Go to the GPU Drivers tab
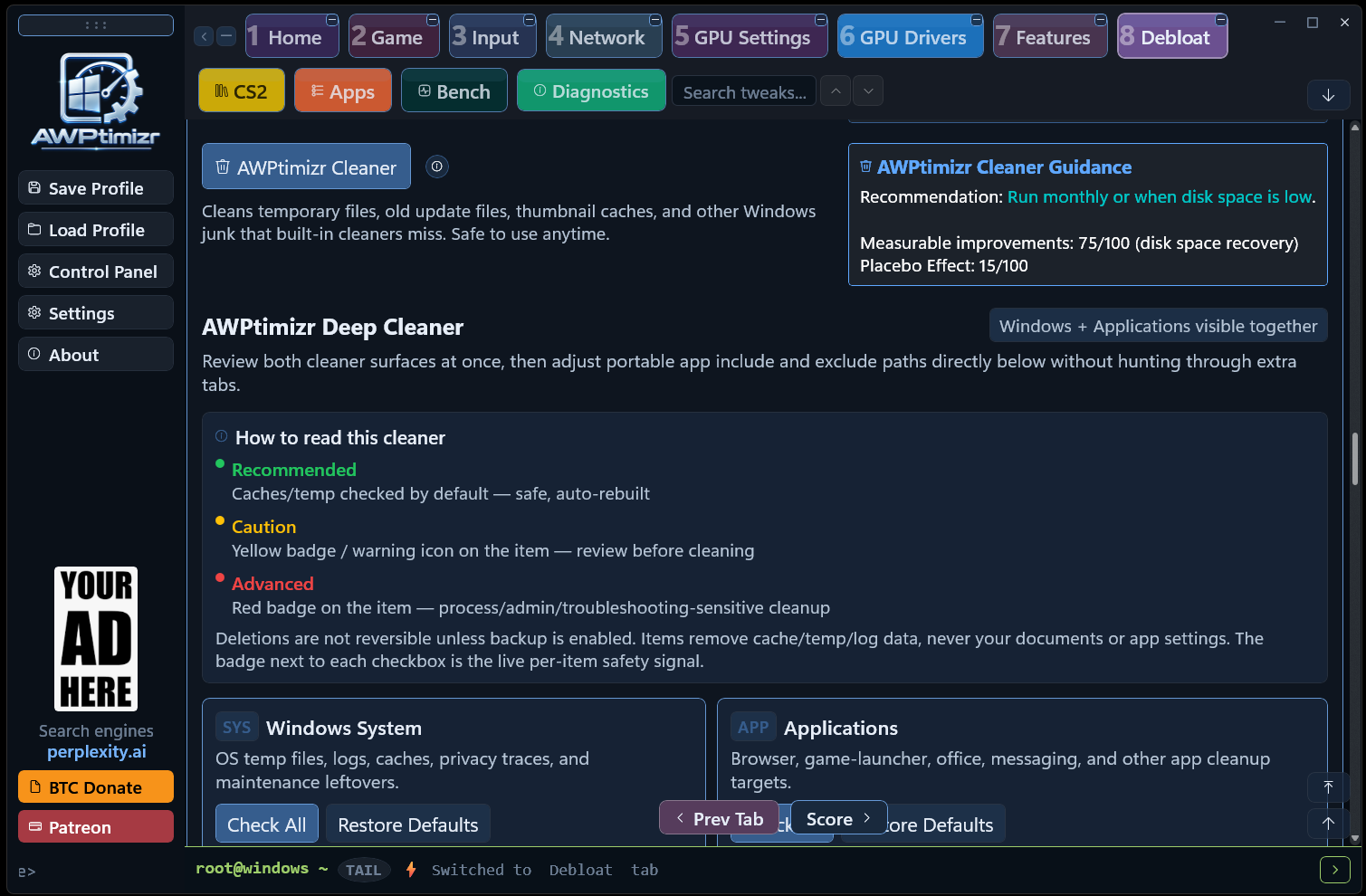The image size is (1366, 896). [910, 37]
